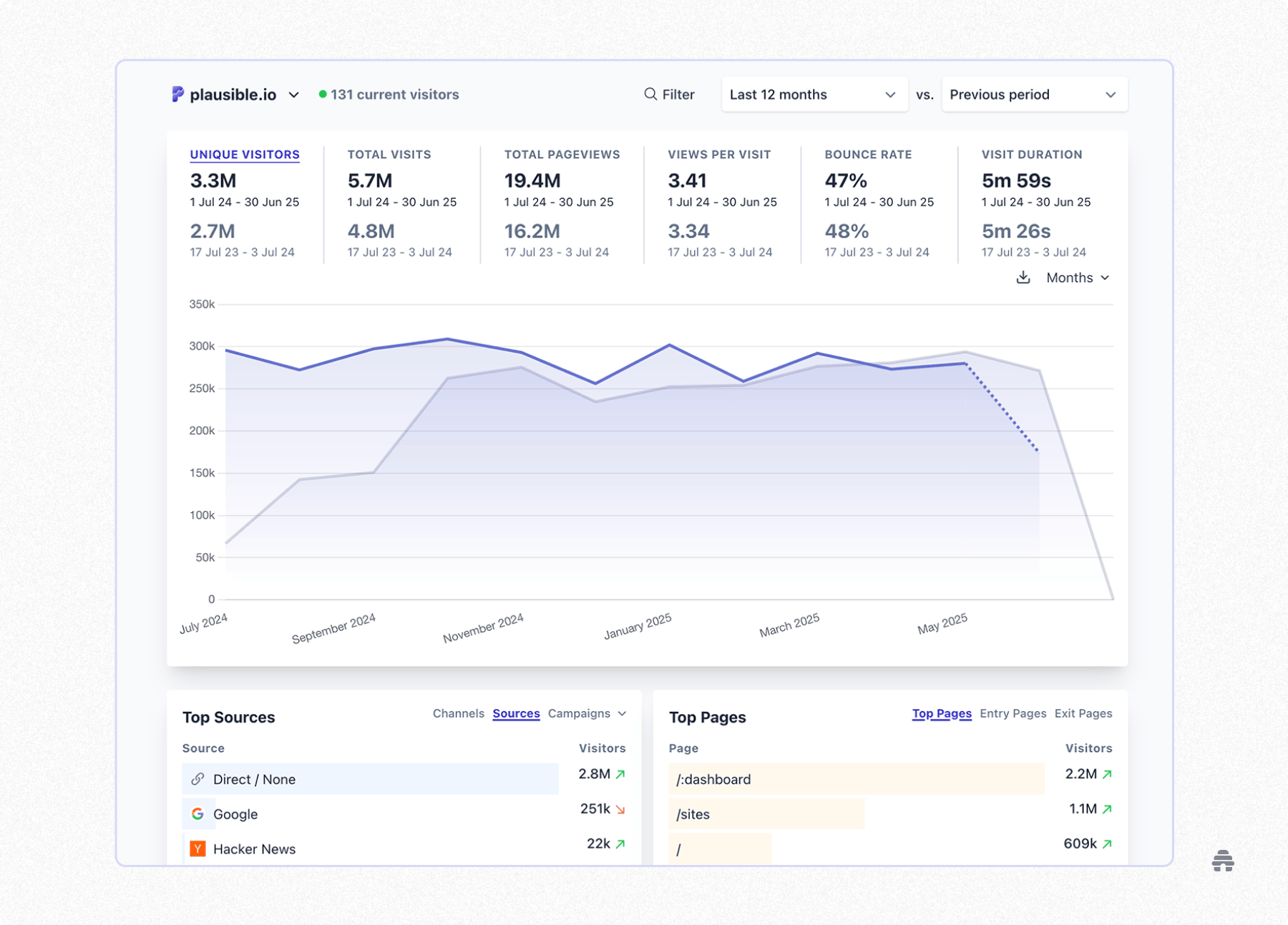Viewport: 1288px width, 925px height.
Task: Click the green upward trend arrow beside 2.8M
Action: click(622, 774)
